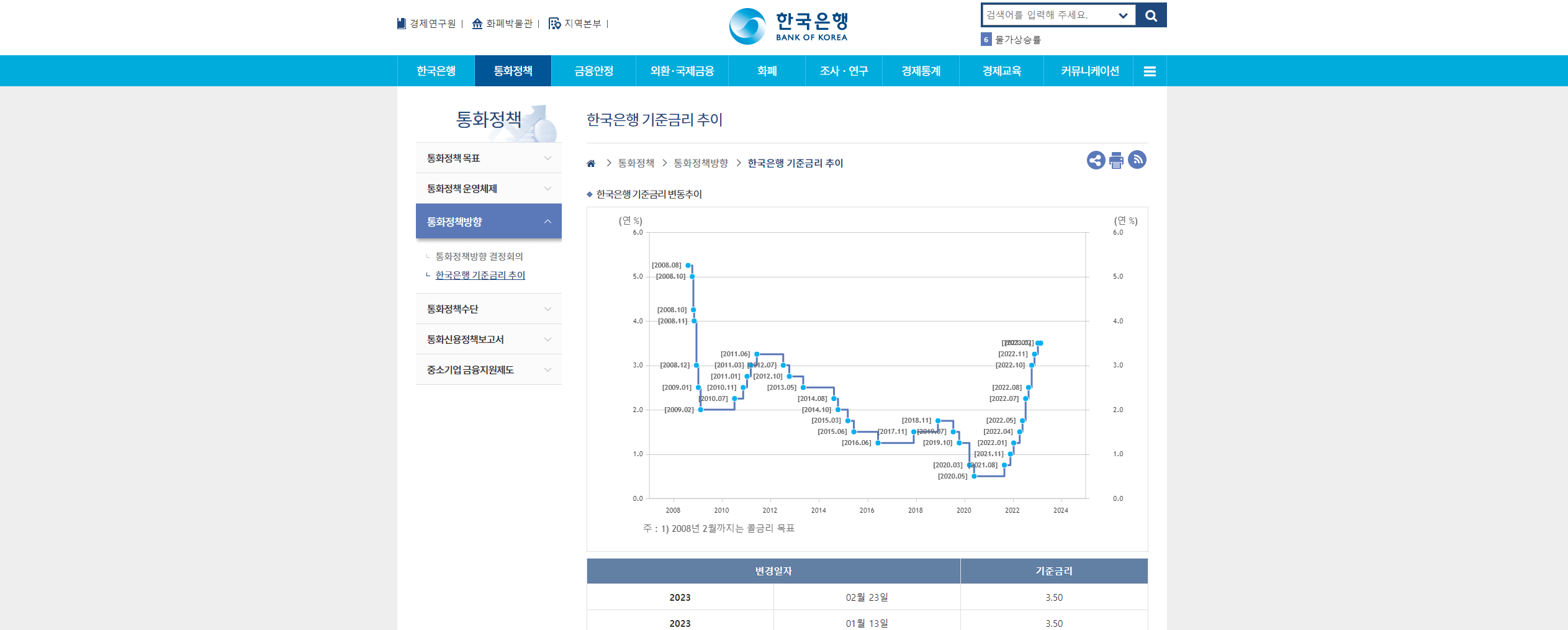Viewport: 1568px width, 630px height.
Task: Select 외환·국제금융 main menu tab
Action: 682,71
